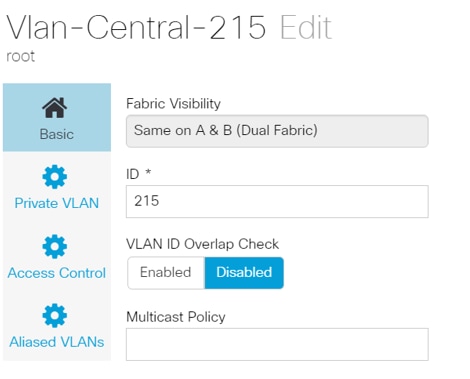Viewport: 470px width, 379px height.
Task: Click the root label under the title
Action: (20, 56)
